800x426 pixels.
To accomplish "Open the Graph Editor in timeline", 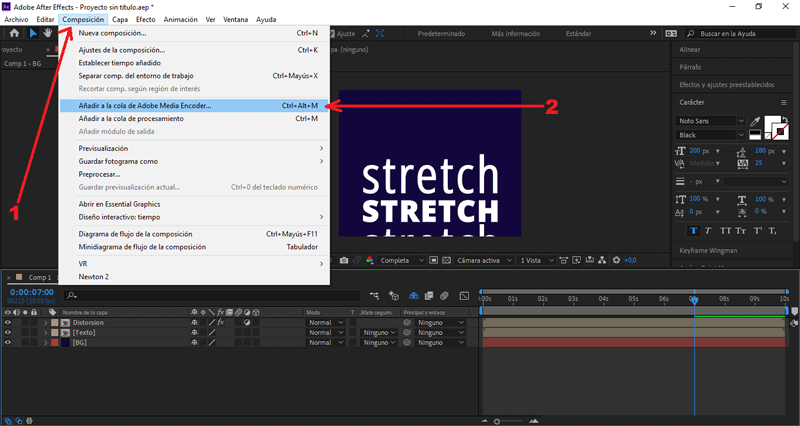I will coord(464,296).
